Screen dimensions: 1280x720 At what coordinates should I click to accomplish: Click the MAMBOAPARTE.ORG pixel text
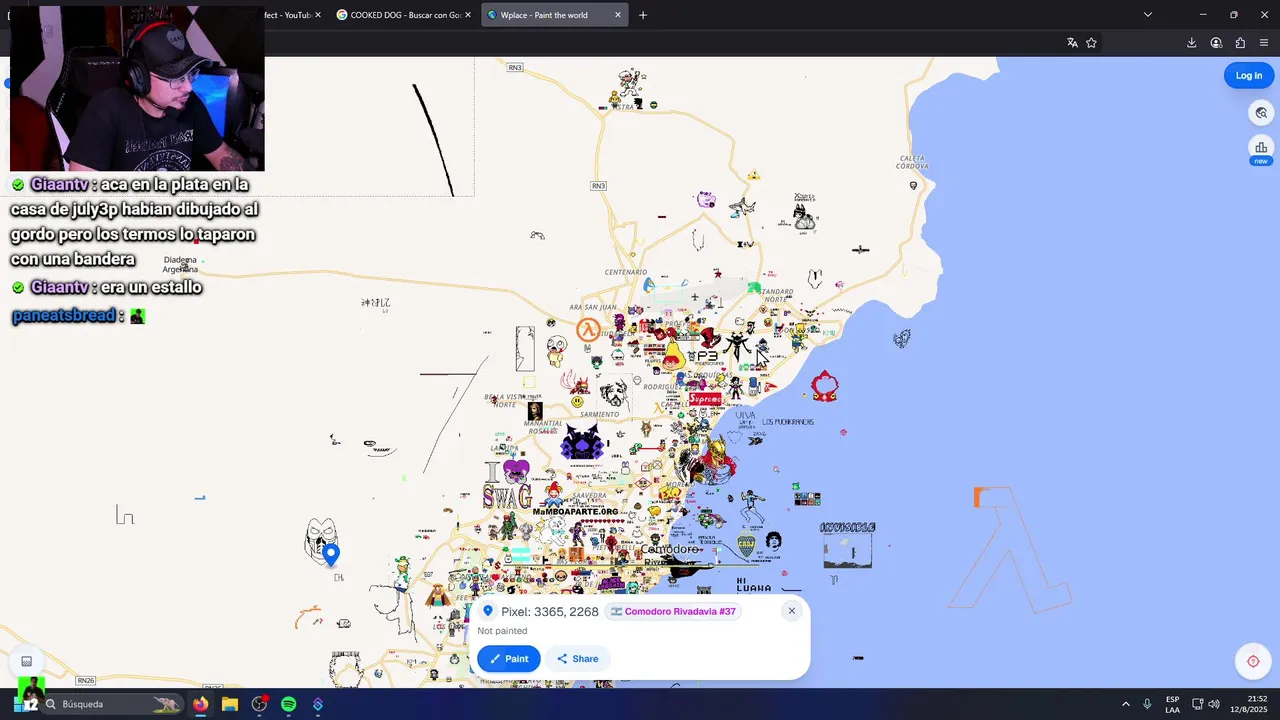(575, 512)
